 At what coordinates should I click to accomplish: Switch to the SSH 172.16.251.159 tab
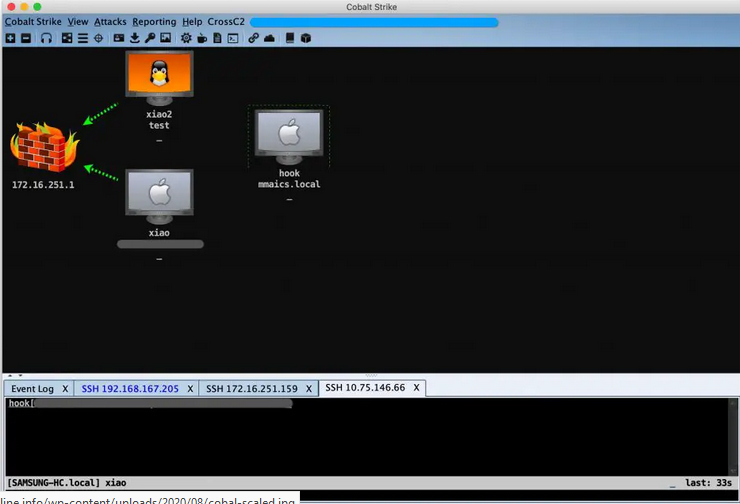click(x=252, y=388)
